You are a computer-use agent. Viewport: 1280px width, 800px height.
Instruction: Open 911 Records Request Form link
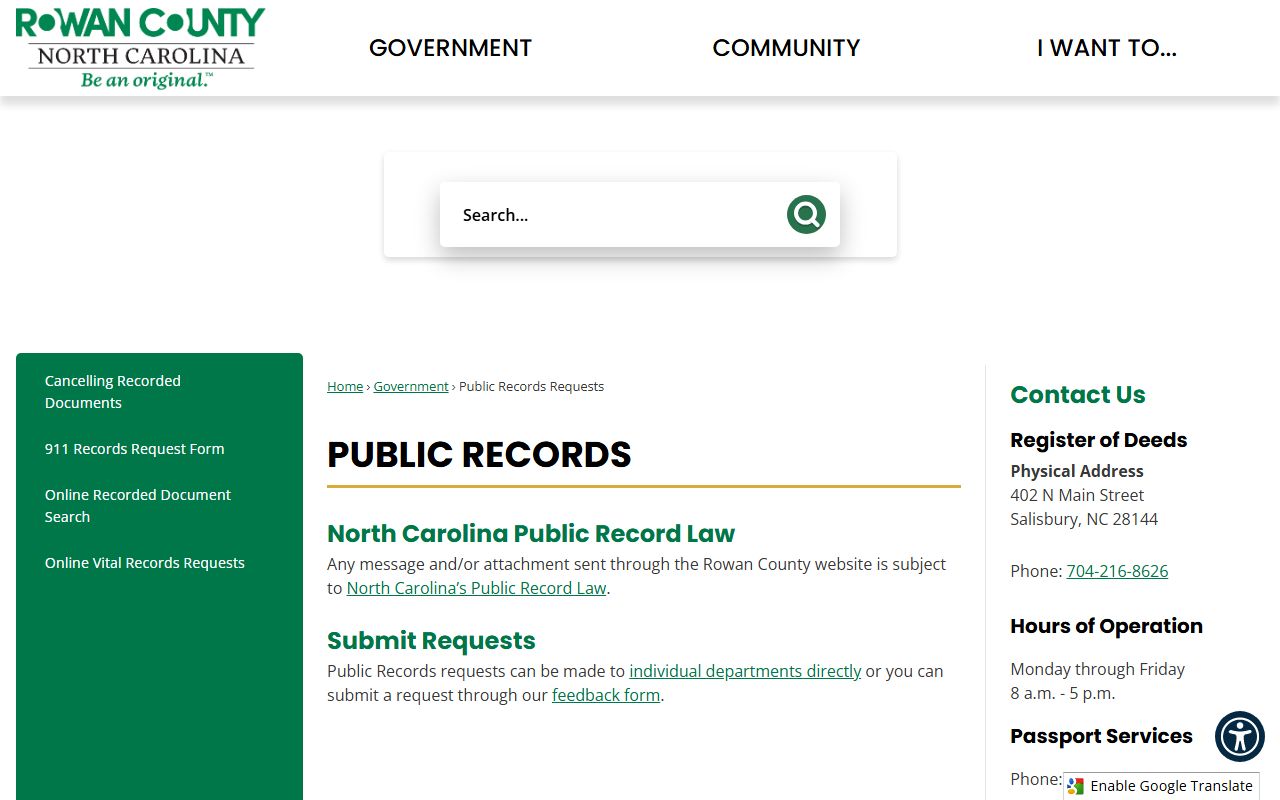135,449
